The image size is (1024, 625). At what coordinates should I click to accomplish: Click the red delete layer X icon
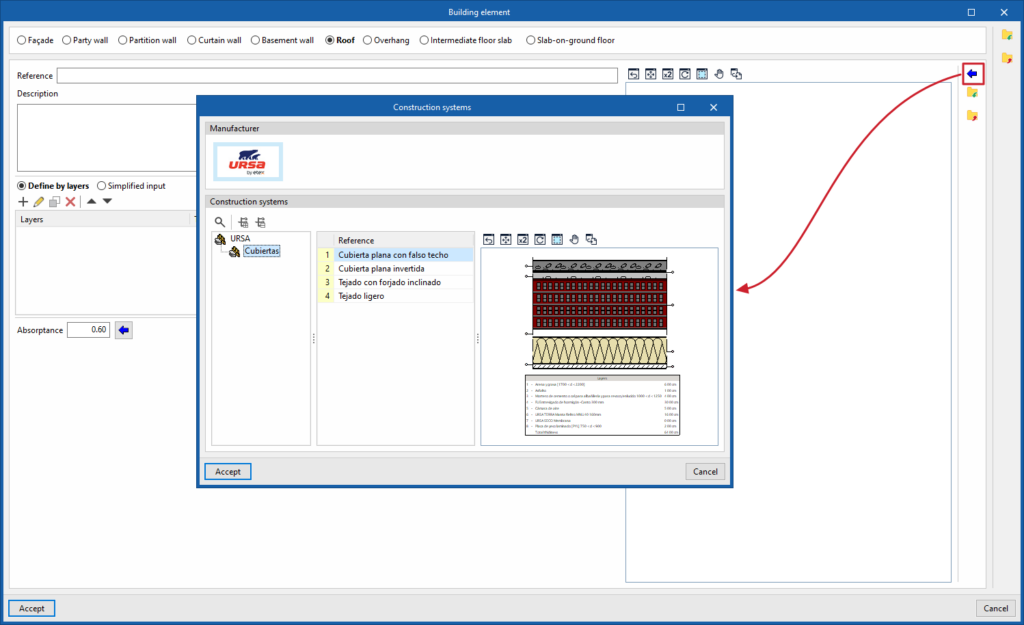click(71, 202)
